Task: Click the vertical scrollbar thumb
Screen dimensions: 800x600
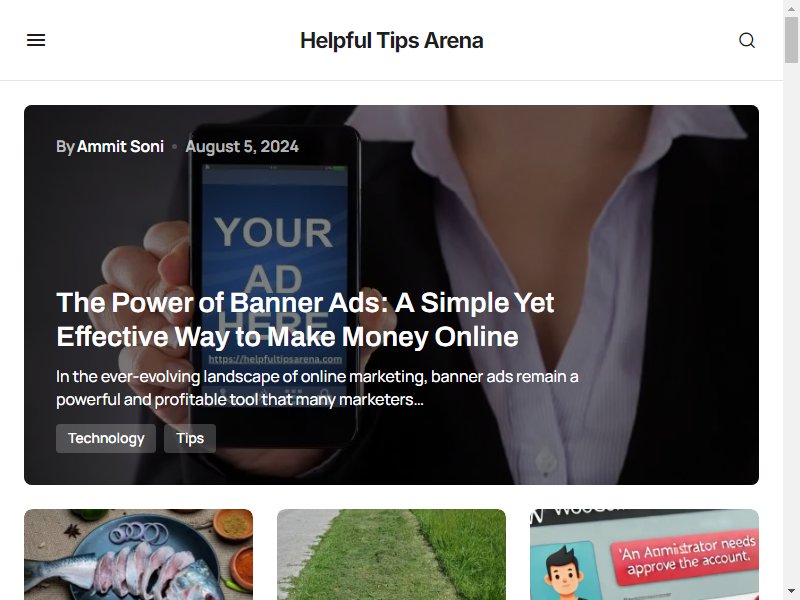Action: (791, 40)
